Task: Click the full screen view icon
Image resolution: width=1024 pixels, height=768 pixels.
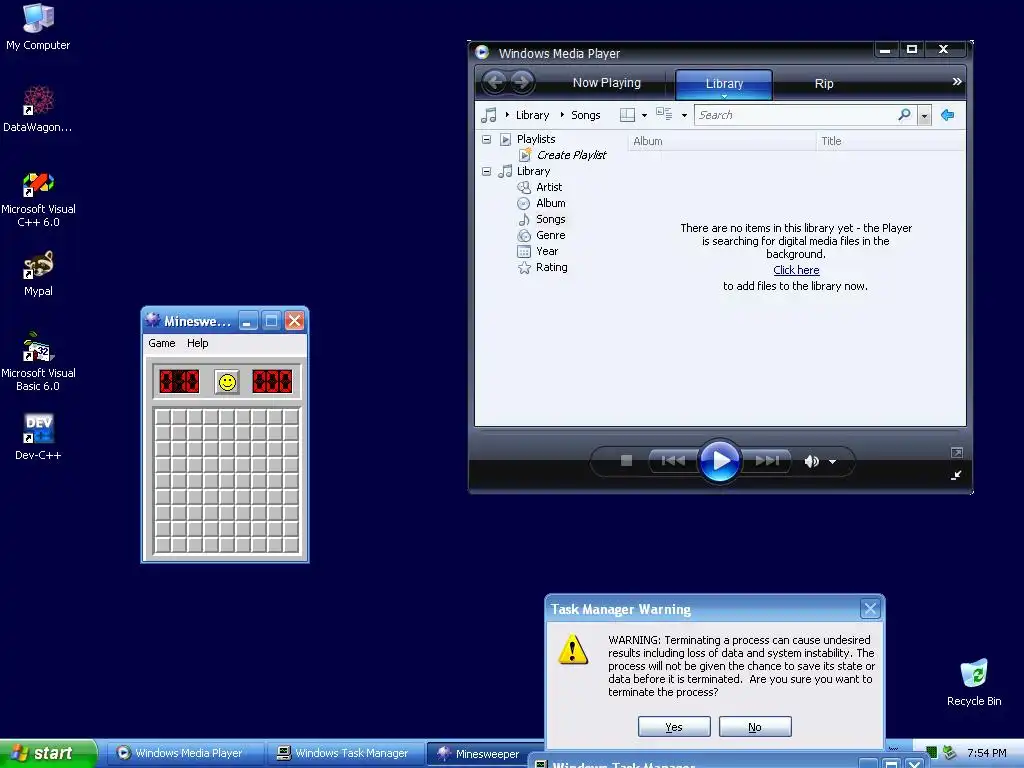Action: (957, 453)
